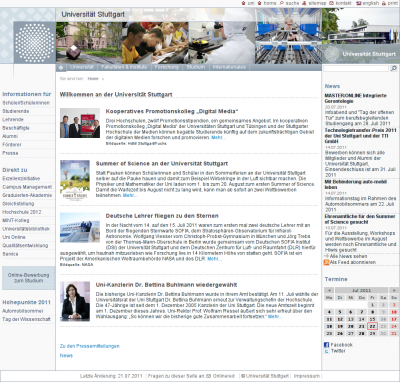Open the 'Mit Behinderung auto-mobil leben' news item
Image resolution: width=400 pixels, height=382 pixels.
[x=356, y=184]
